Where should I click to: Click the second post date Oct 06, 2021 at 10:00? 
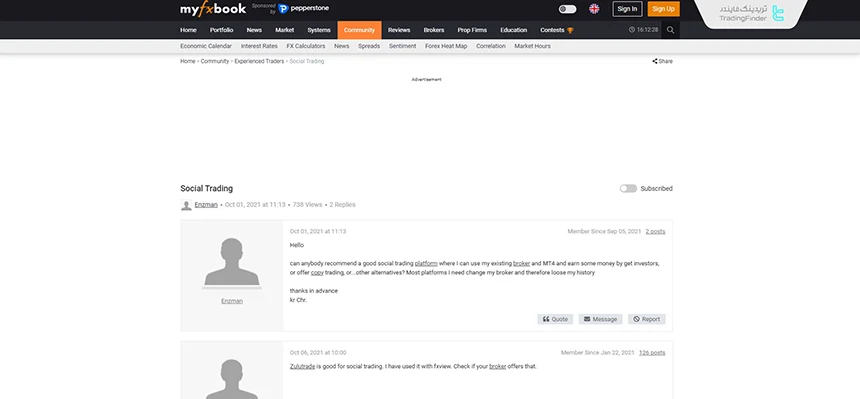coord(318,353)
